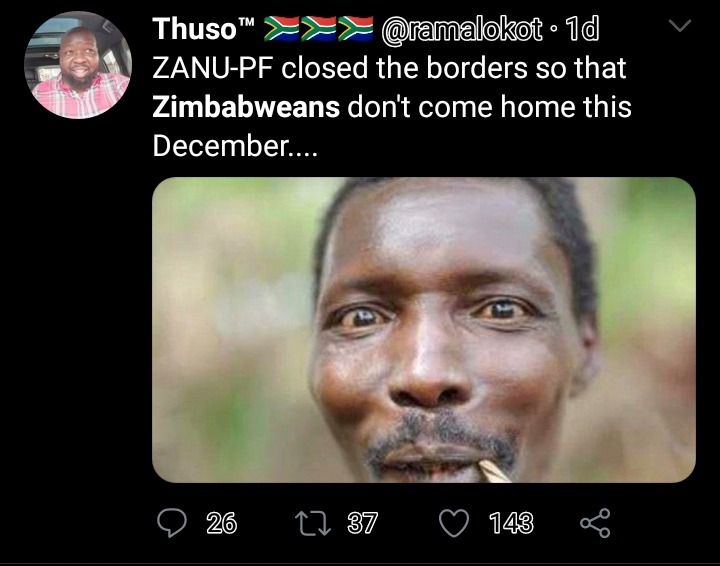Click the stick in the man's mouth
Viewport: 720px width, 566px height.
coord(494,471)
